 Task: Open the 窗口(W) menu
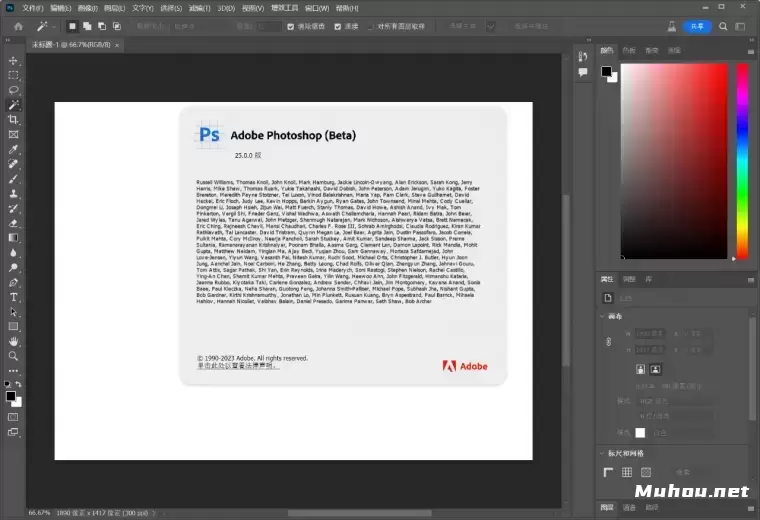tap(317, 8)
